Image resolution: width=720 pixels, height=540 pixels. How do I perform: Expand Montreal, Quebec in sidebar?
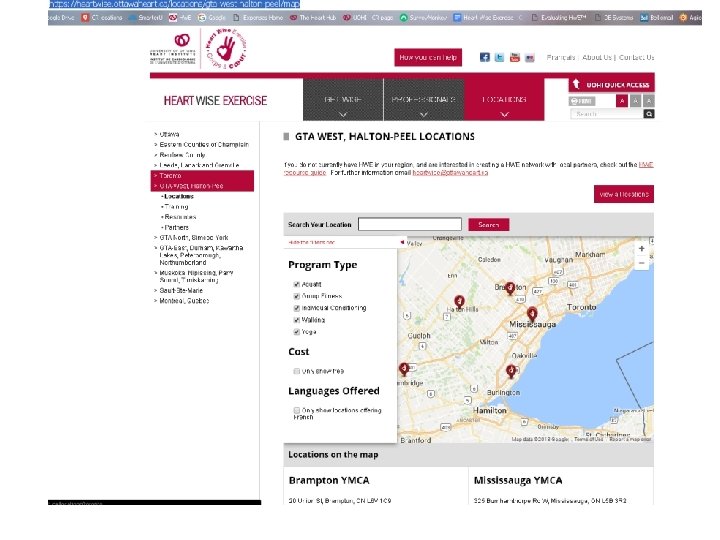point(184,301)
